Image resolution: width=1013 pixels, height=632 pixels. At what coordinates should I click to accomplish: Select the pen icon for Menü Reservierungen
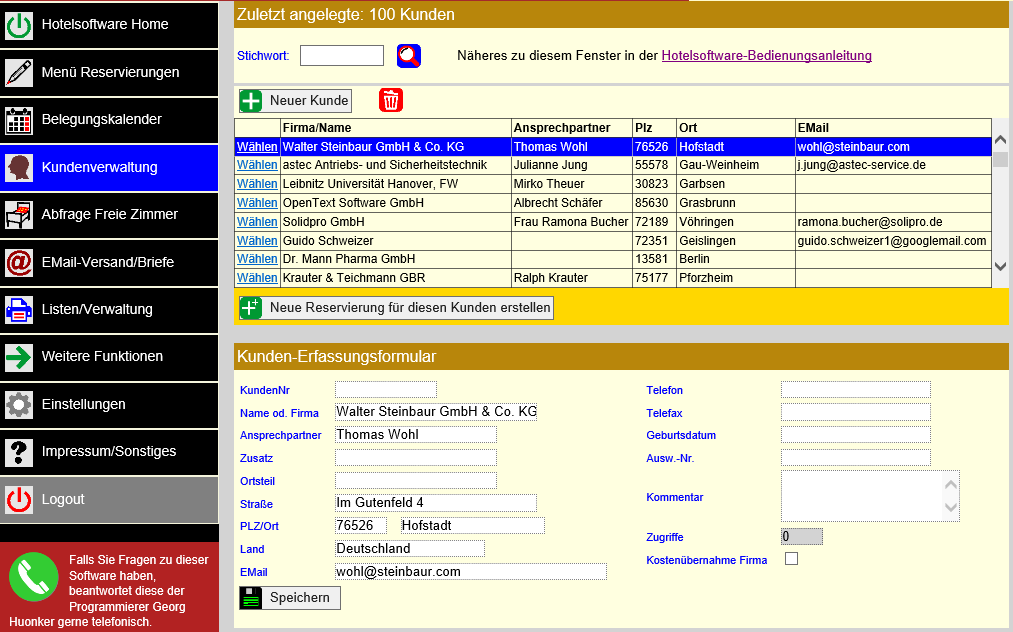point(17,73)
